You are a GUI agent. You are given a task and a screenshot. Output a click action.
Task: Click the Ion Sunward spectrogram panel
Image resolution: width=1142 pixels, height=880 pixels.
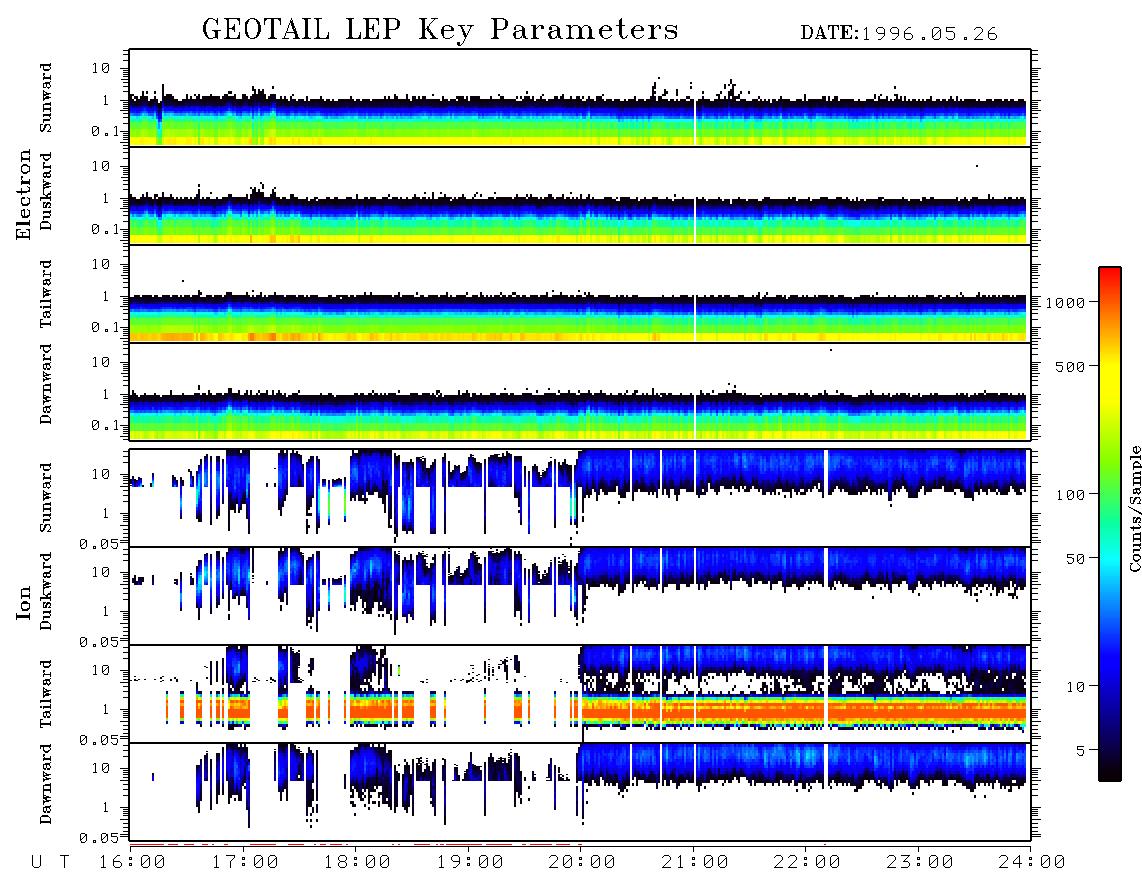point(580,498)
